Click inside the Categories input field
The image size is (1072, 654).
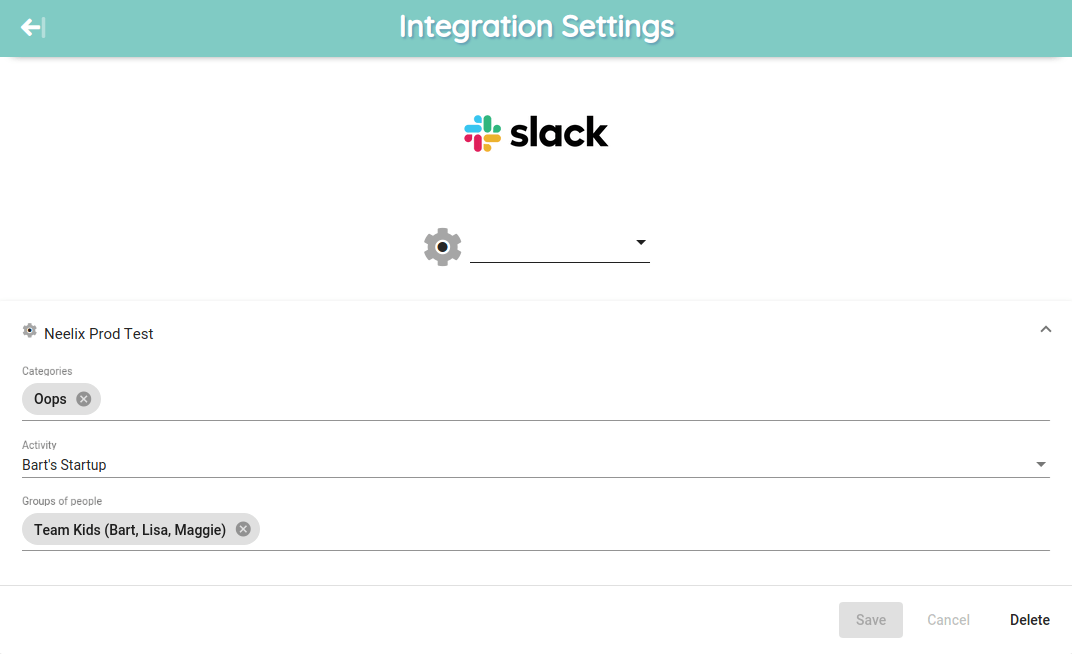(574, 399)
